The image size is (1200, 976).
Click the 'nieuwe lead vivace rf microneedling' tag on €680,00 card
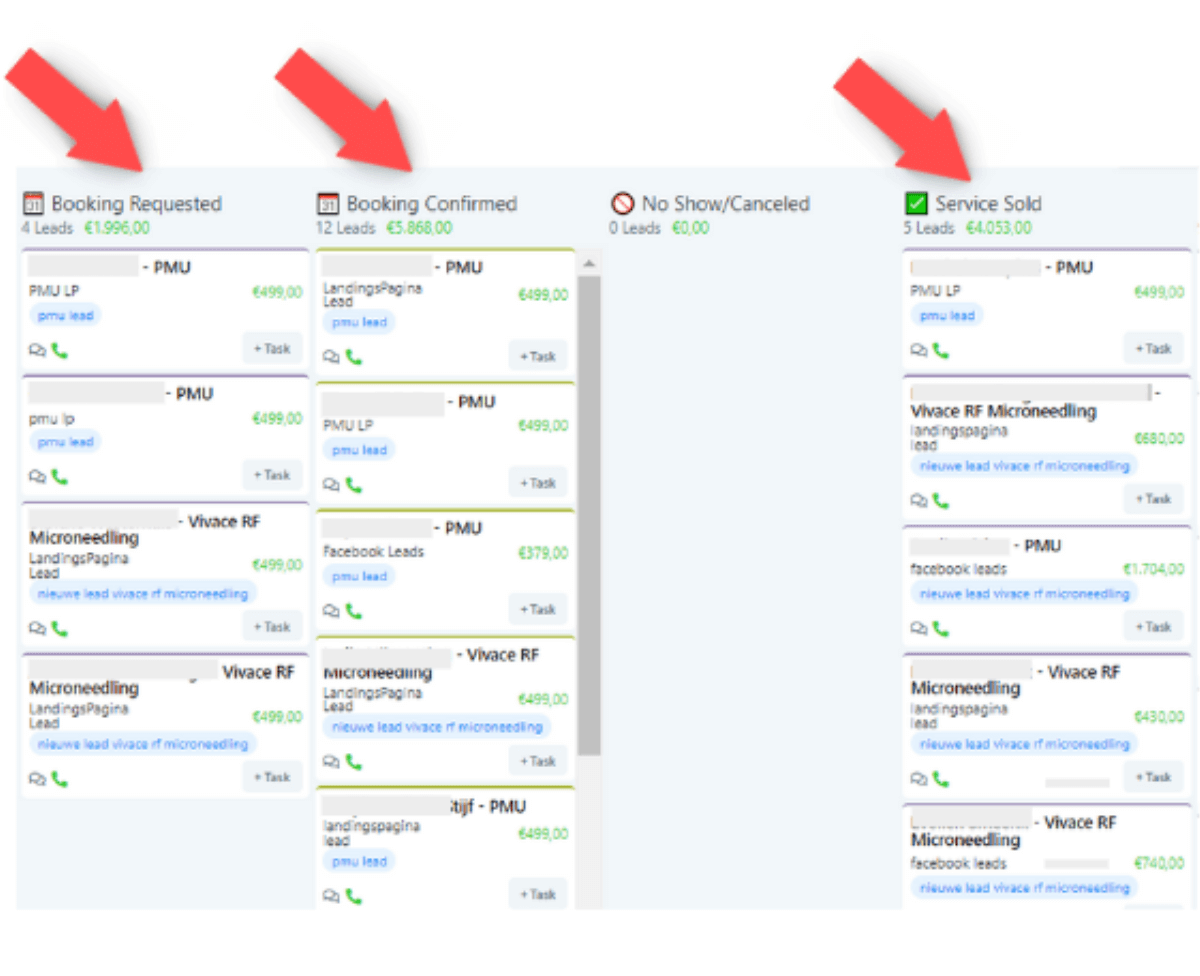tap(1024, 466)
